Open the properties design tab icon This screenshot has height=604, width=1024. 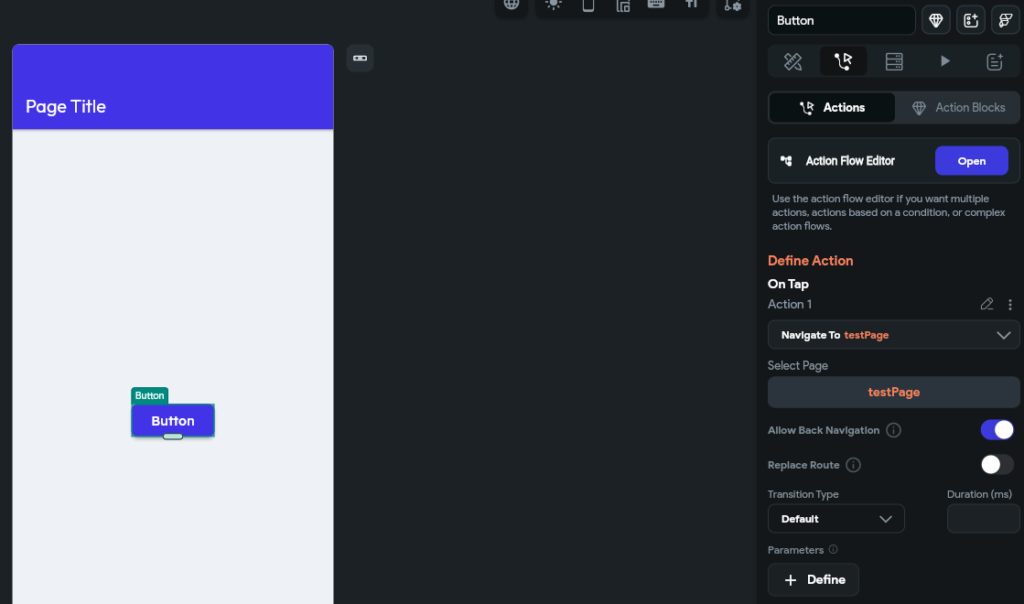click(x=793, y=62)
